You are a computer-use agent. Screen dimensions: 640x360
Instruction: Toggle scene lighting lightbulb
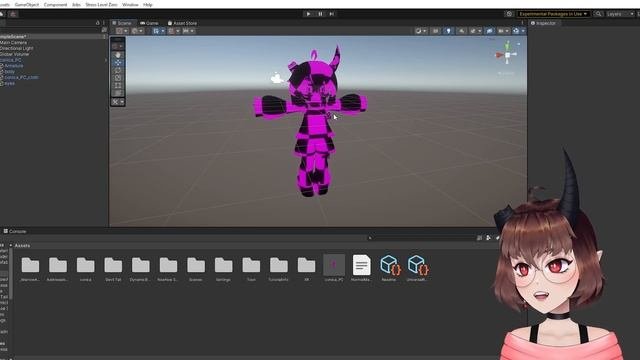click(x=448, y=31)
